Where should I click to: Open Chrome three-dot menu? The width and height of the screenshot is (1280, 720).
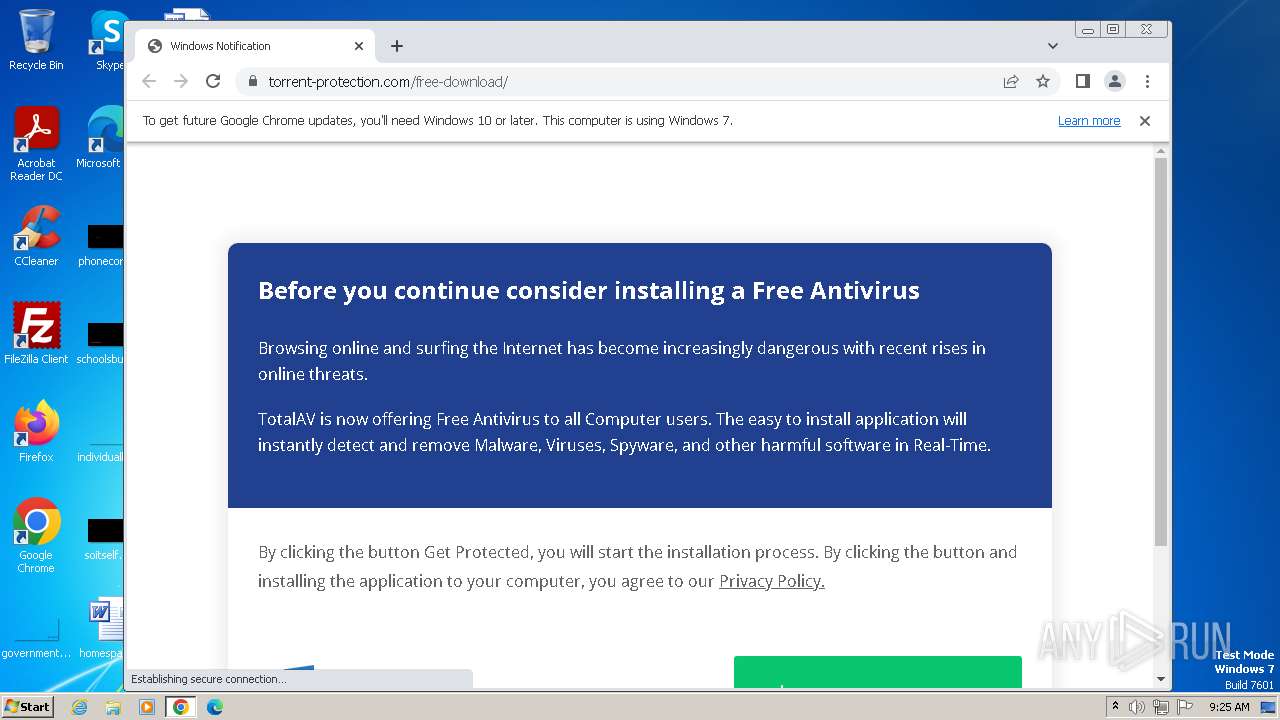[1147, 82]
